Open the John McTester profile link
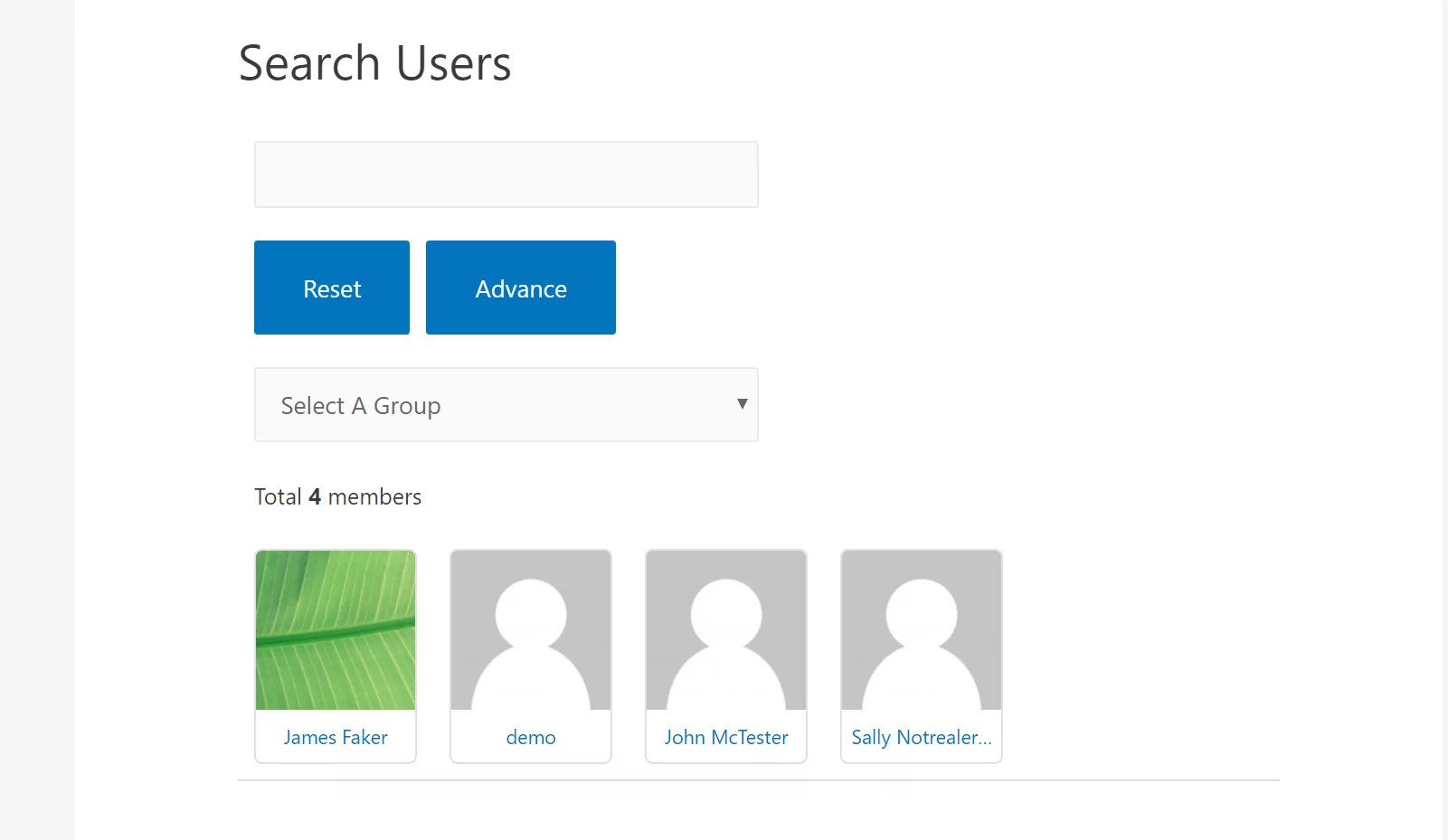Viewport: 1448px width, 840px height. [x=726, y=737]
